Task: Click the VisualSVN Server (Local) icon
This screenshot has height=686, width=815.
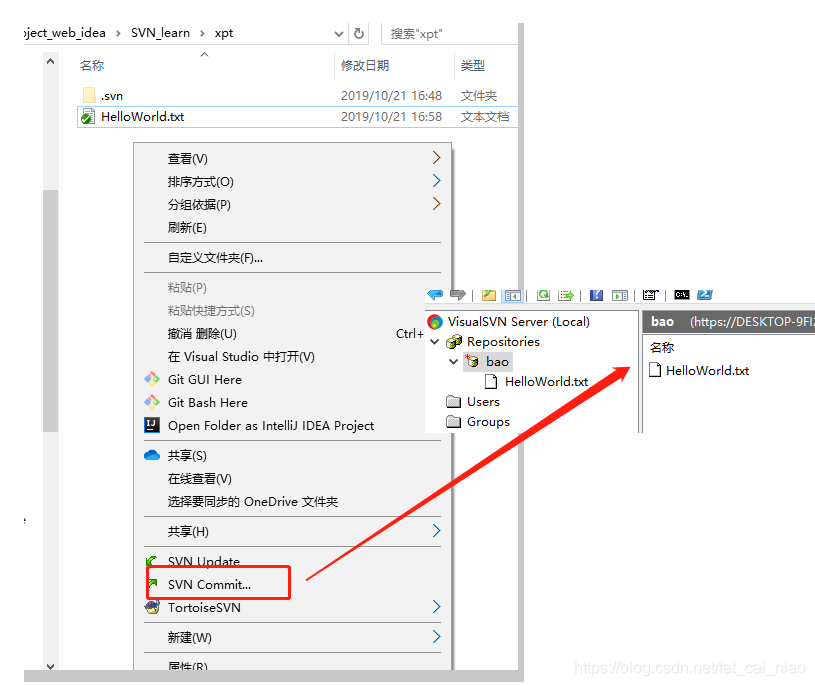Action: click(435, 322)
